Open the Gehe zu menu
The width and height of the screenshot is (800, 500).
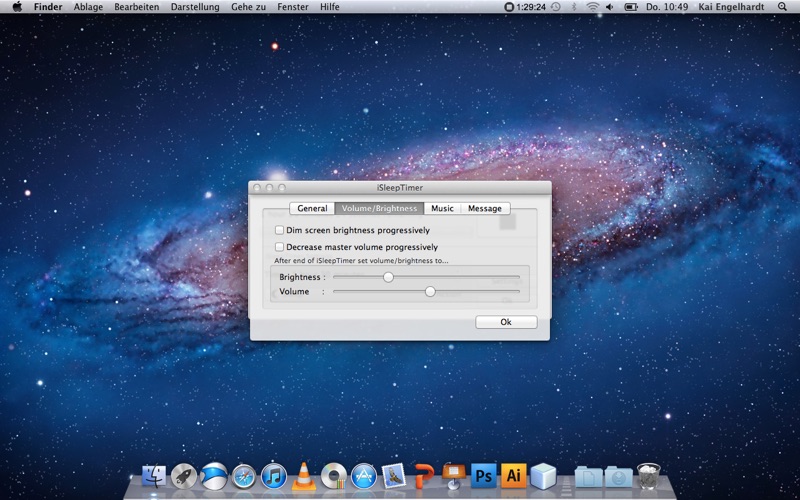(248, 7)
